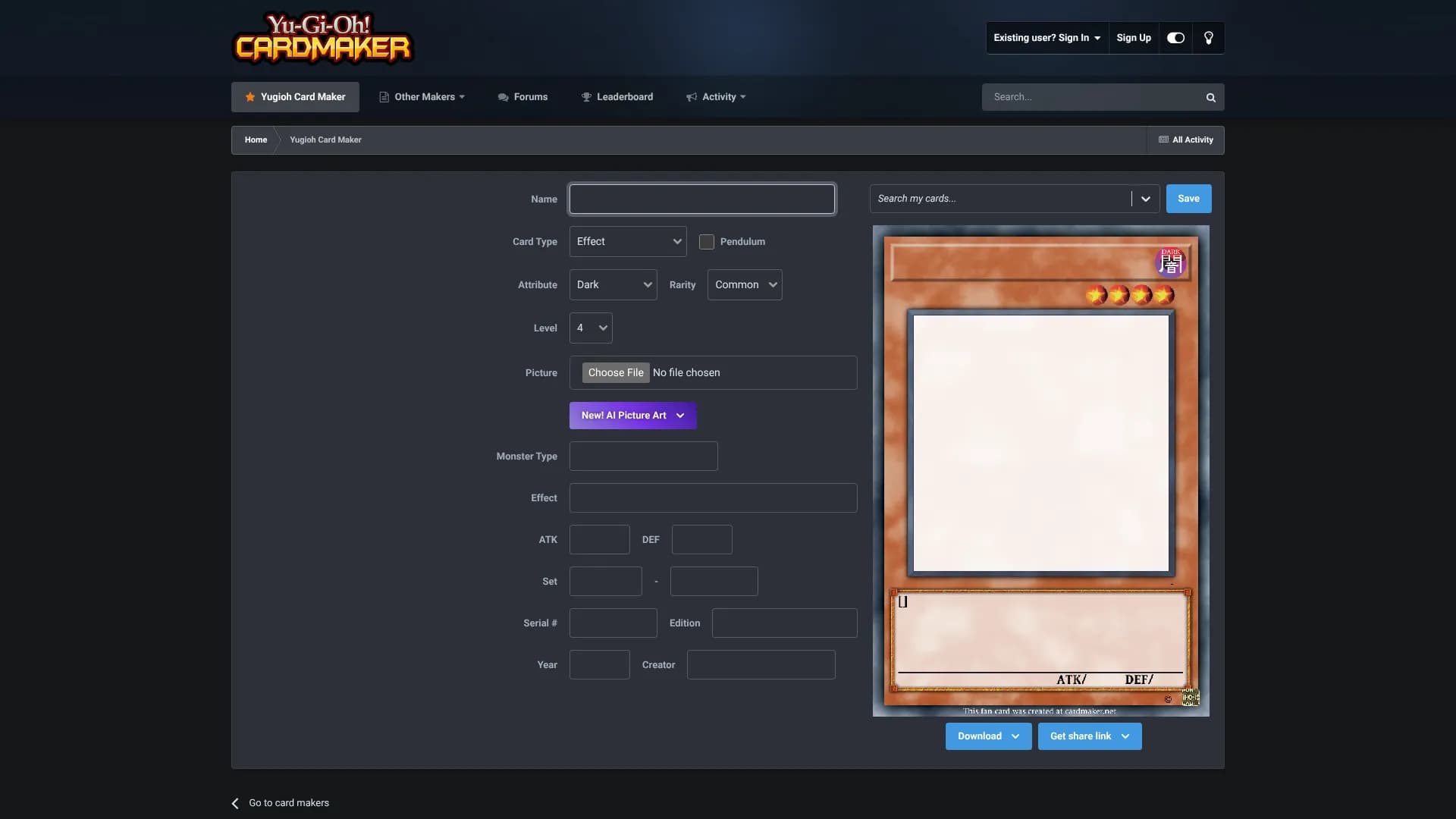Image resolution: width=1456 pixels, height=819 pixels.
Task: Click the Activity flag icon
Action: click(x=692, y=97)
